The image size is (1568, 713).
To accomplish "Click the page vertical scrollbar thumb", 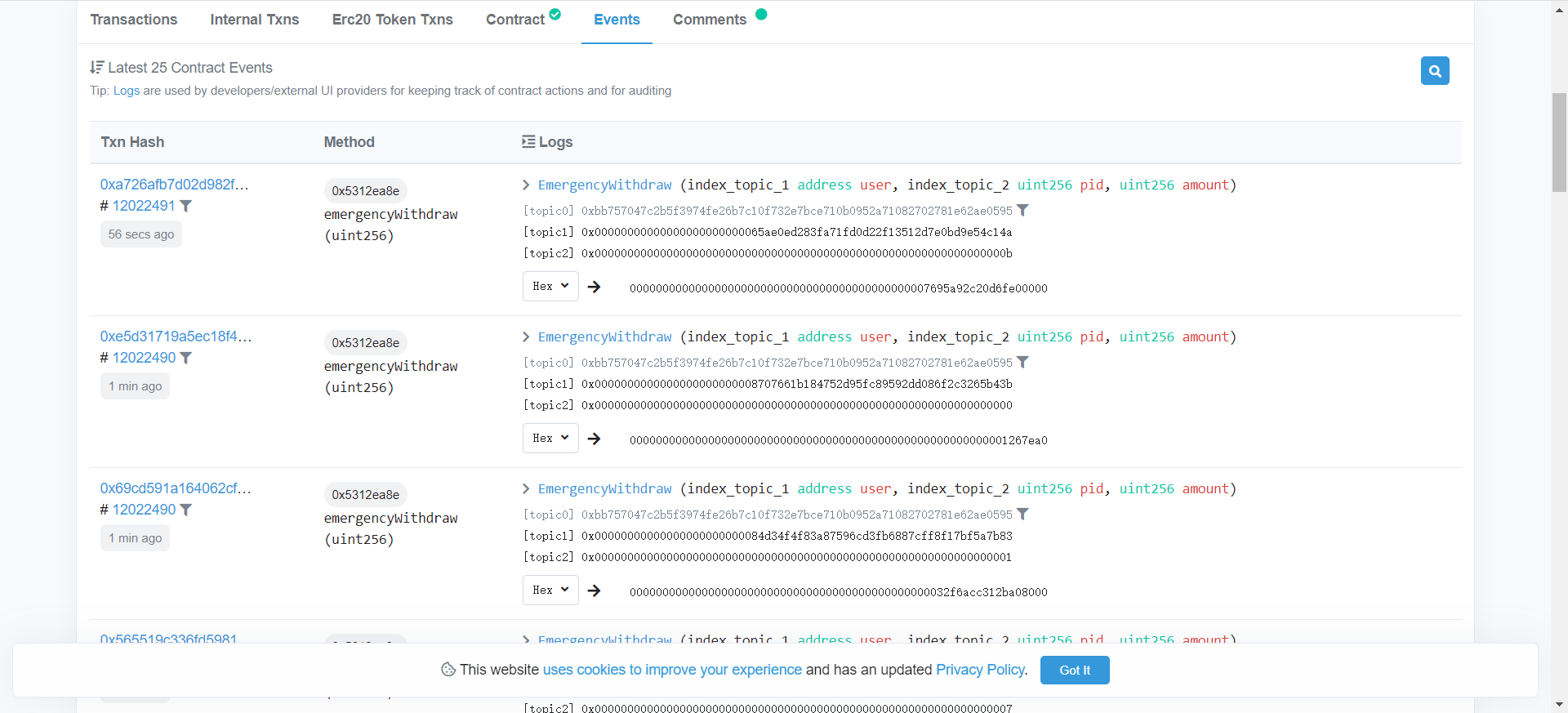I will tap(1559, 143).
